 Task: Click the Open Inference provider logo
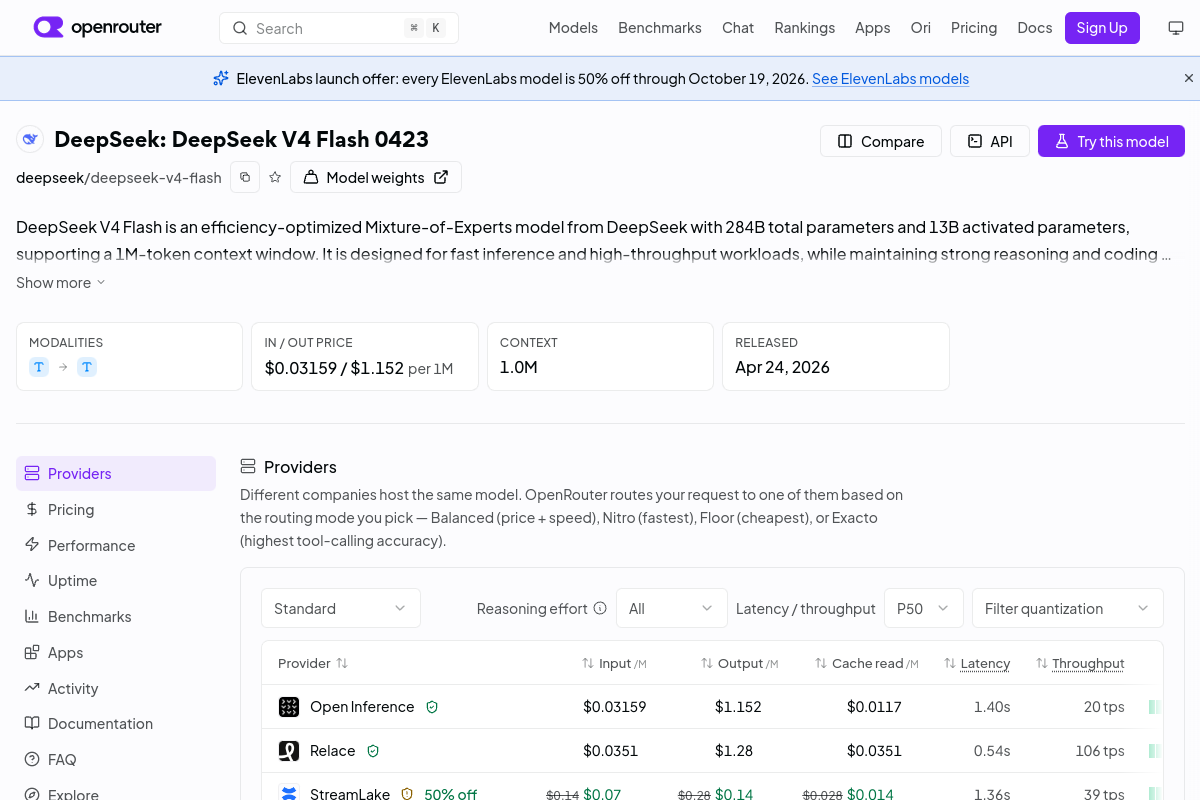point(289,707)
